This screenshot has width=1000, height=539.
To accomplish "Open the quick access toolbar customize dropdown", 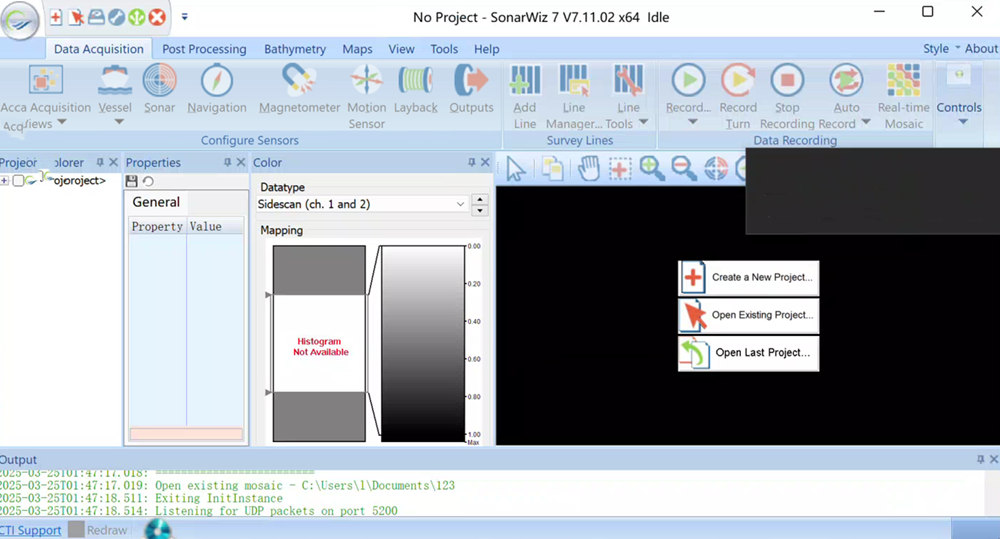I will point(184,17).
